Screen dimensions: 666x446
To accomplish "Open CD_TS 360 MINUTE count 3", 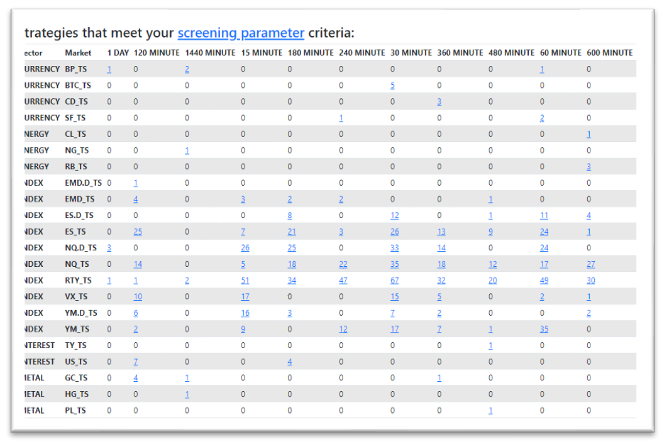I will [439, 102].
